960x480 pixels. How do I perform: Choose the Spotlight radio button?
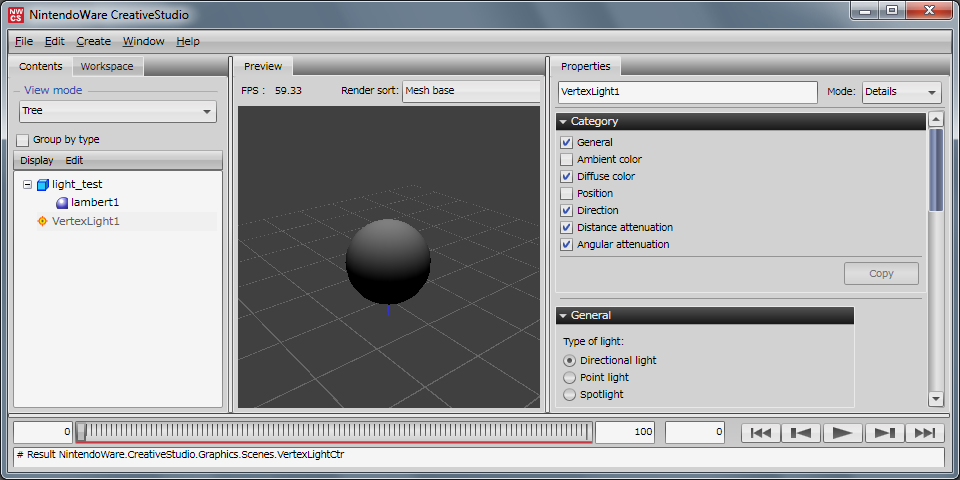[570, 395]
